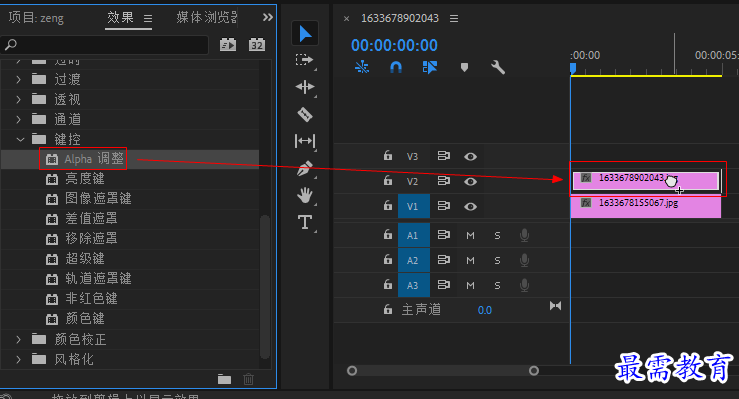Toggle sync lock on A2 track

click(443, 260)
